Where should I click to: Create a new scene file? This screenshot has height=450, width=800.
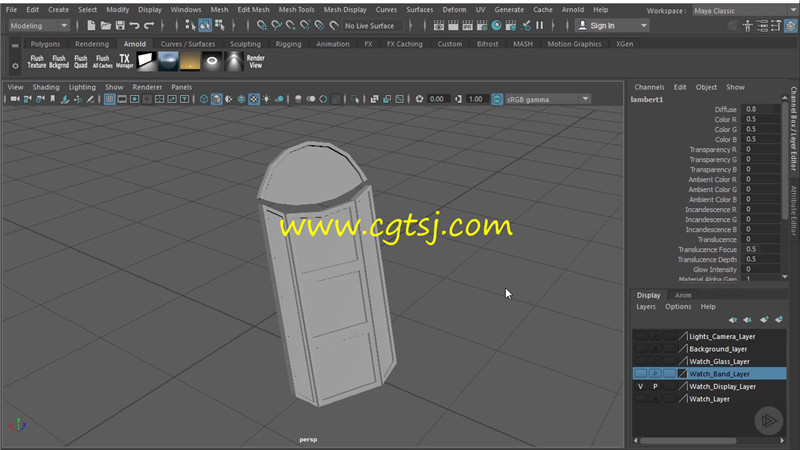point(91,25)
